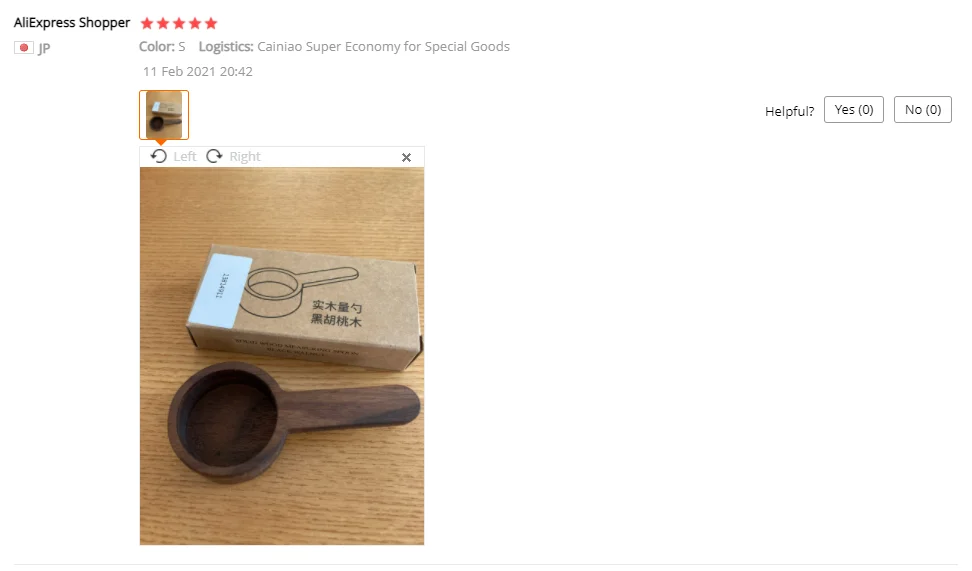972x571 pixels.
Task: Vote No (0) on review helpfulness
Action: pos(922,110)
